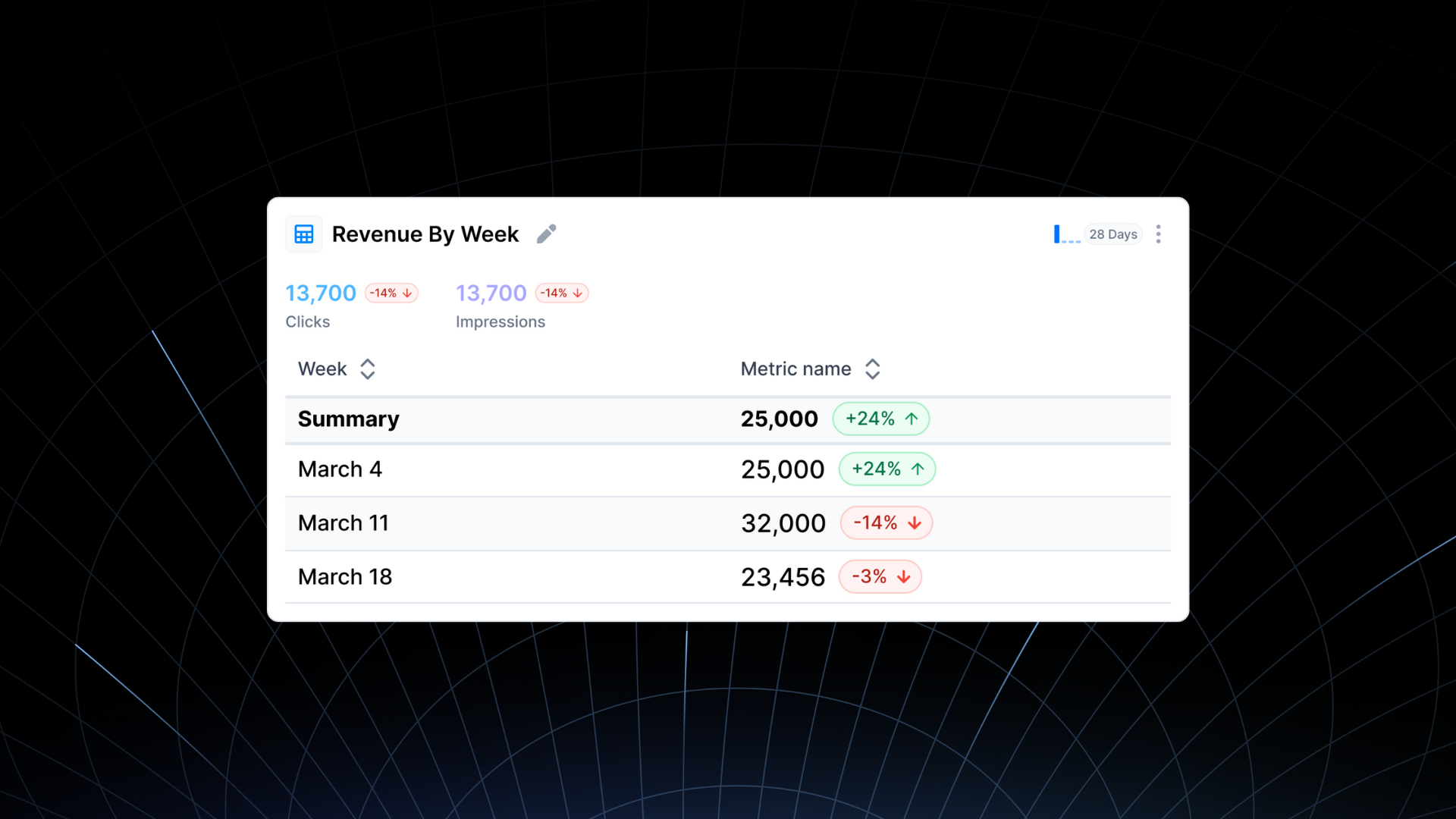Sort the table by Week column arrows
Viewport: 1456px width, 819px height.
368,369
